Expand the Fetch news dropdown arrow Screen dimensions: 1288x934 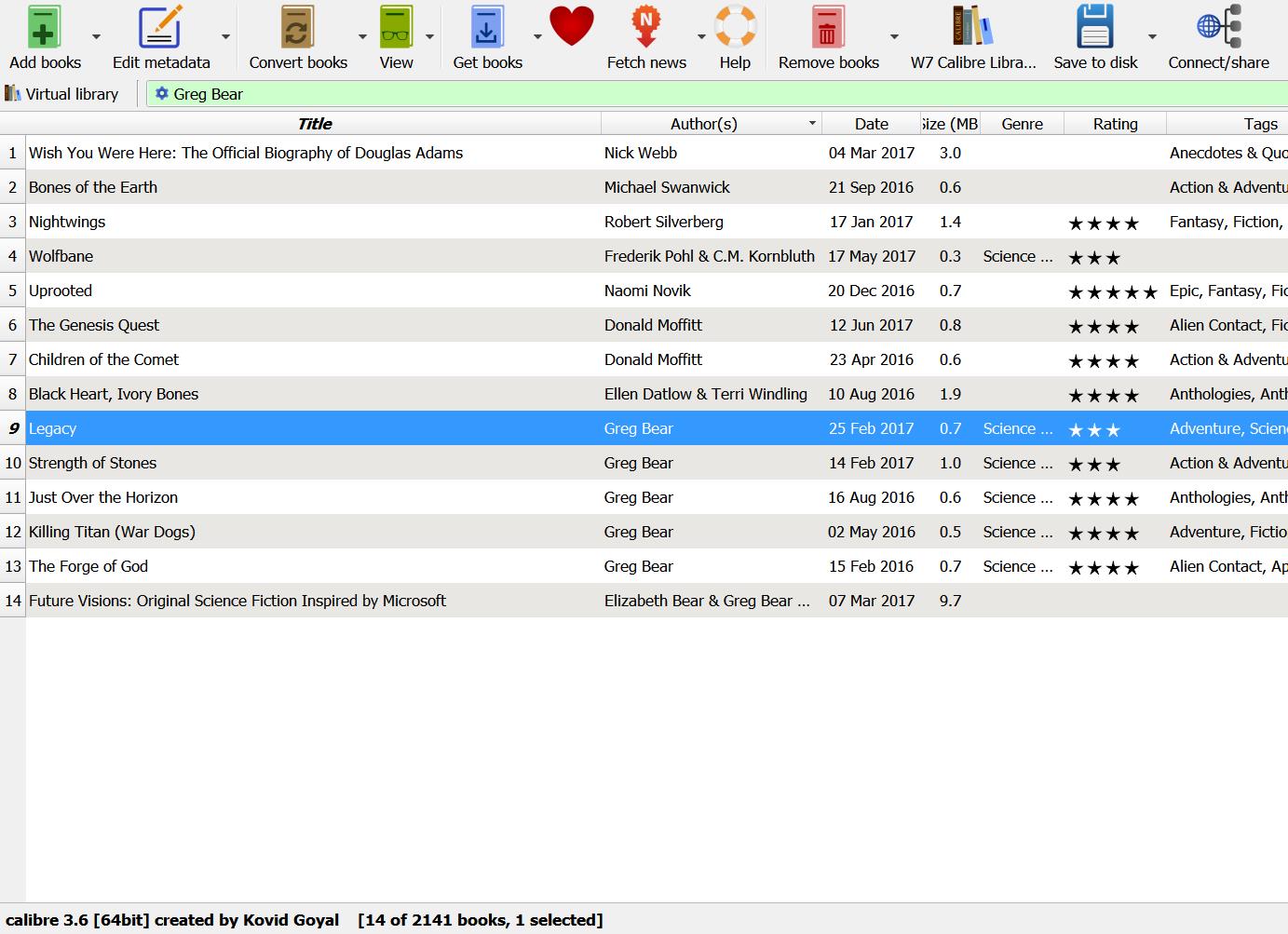701,37
